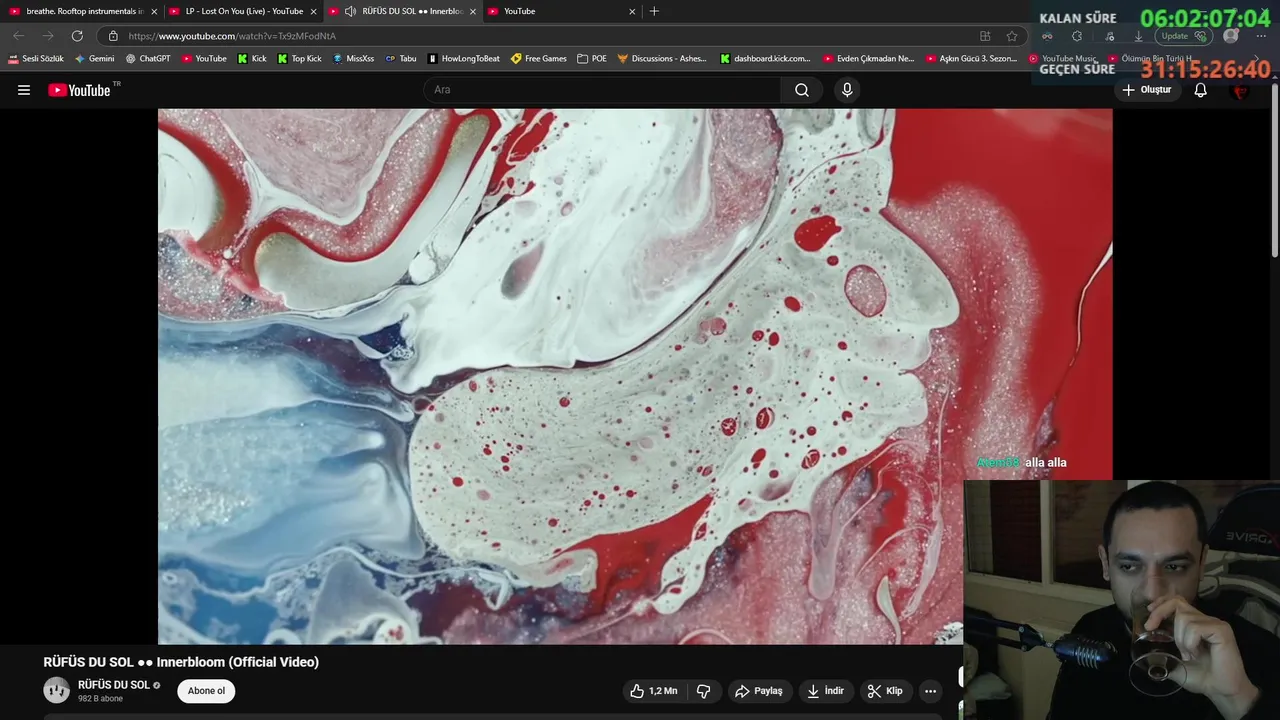Click the RÜFÜS DU SOL channel name
This screenshot has height=720, width=1280.
coord(114,685)
